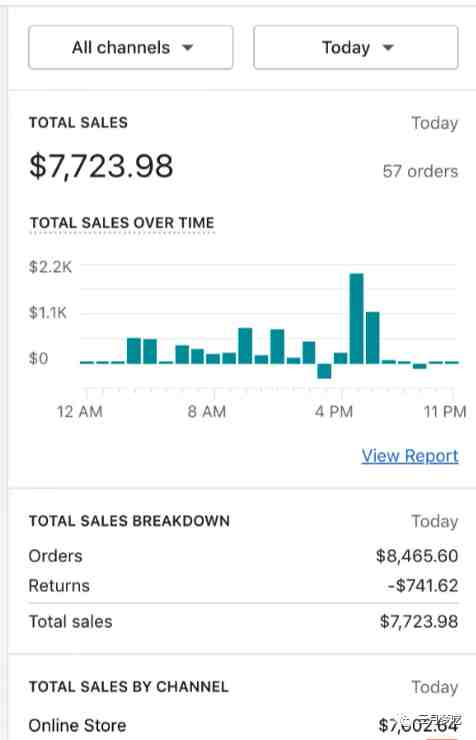476x740 pixels.
Task: Click the 12 AM axis label
Action: pyautogui.click(x=80, y=412)
